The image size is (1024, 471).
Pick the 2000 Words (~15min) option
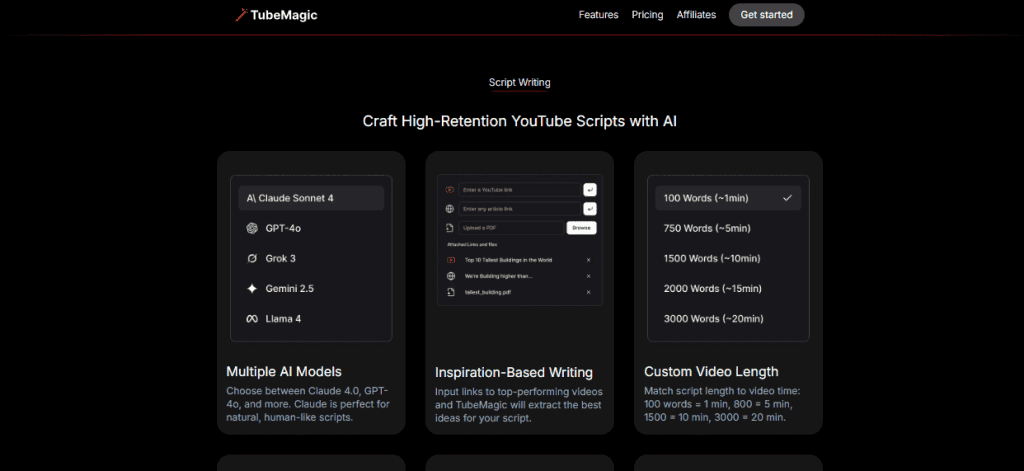[x=712, y=289]
